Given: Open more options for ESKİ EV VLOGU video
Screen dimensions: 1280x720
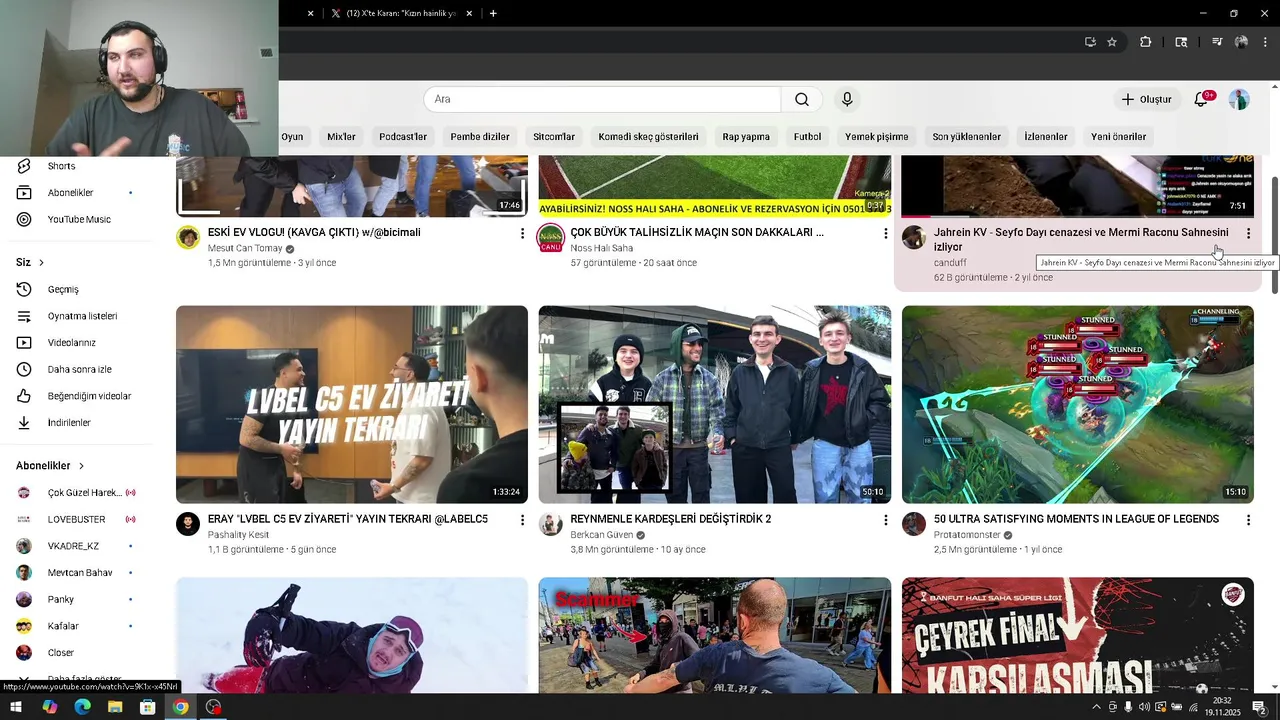Looking at the screenshot, I should point(522,233).
